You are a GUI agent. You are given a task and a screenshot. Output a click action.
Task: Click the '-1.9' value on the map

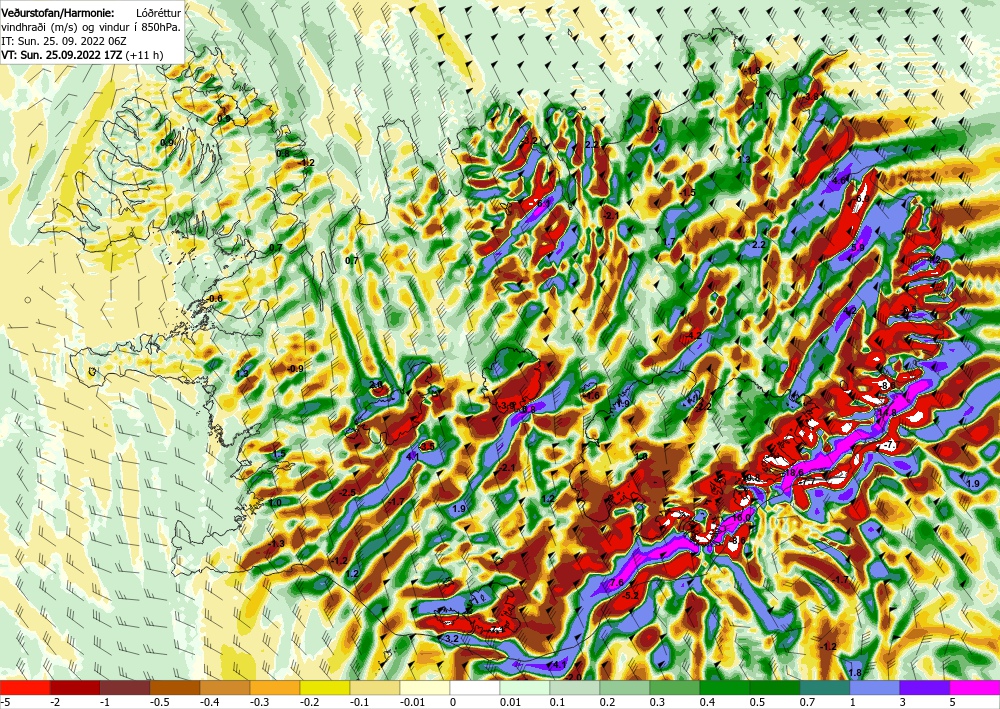pos(654,129)
